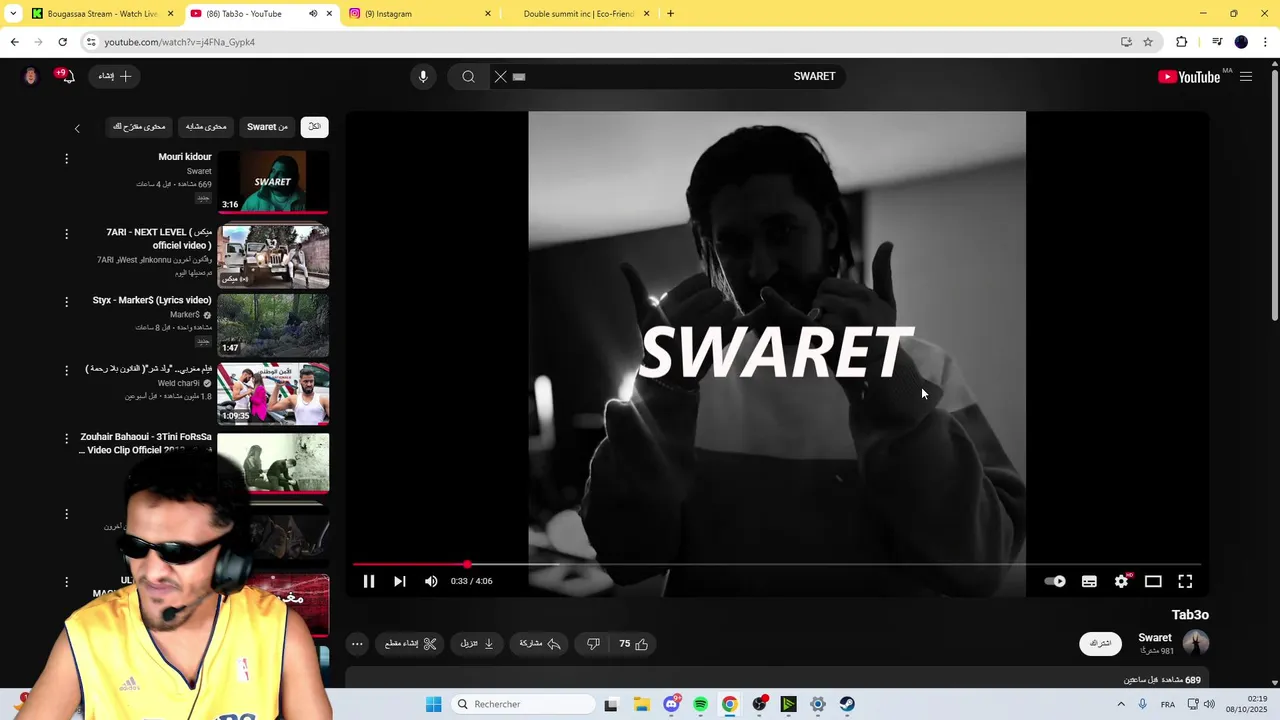Viewport: 1280px width, 720px height.
Task: Toggle the autoplay switch in player
Action: click(x=1055, y=581)
